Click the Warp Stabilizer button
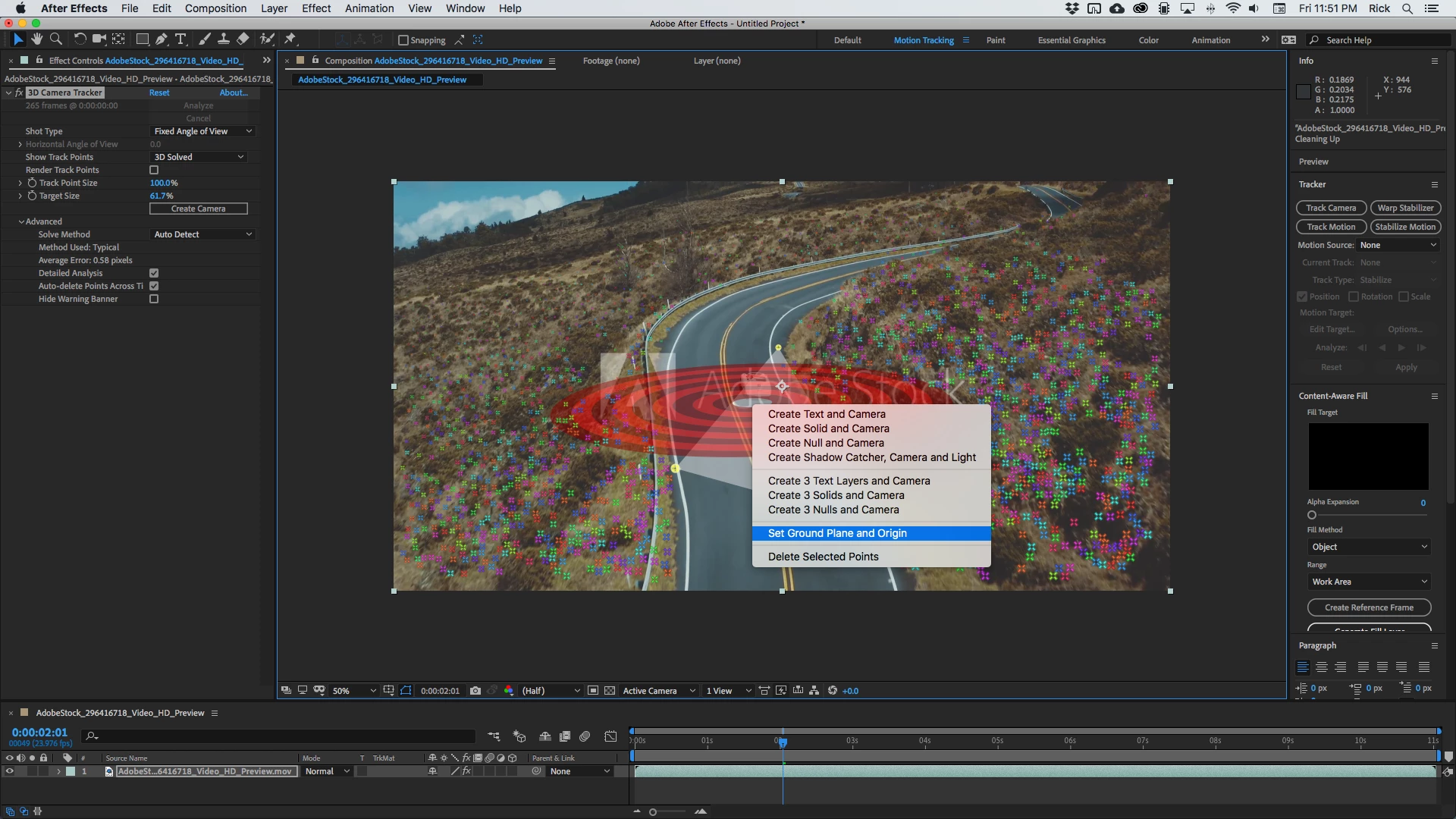The height and width of the screenshot is (819, 1456). (x=1405, y=208)
